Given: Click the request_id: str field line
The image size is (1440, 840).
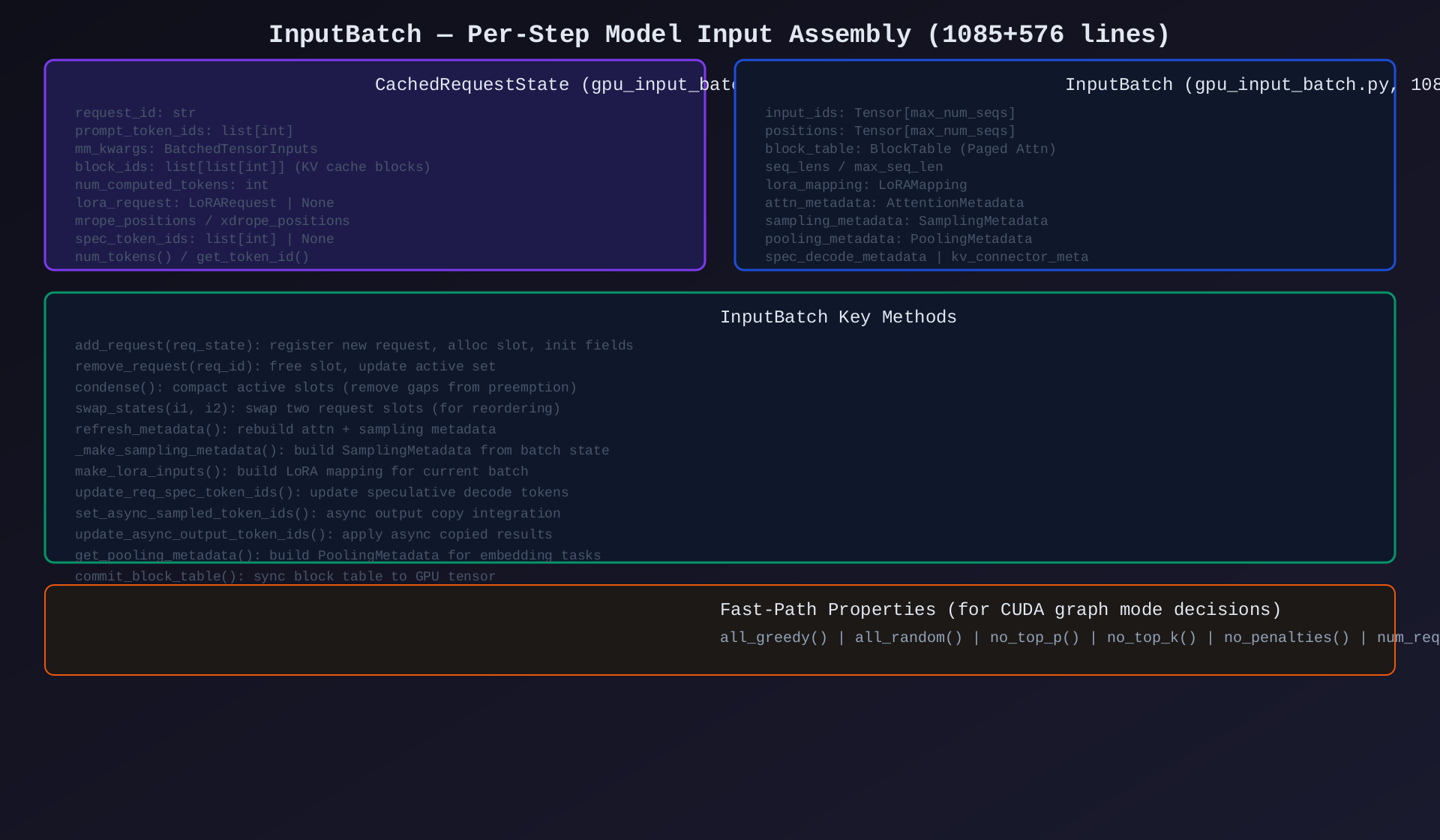Looking at the screenshot, I should 135,113.
